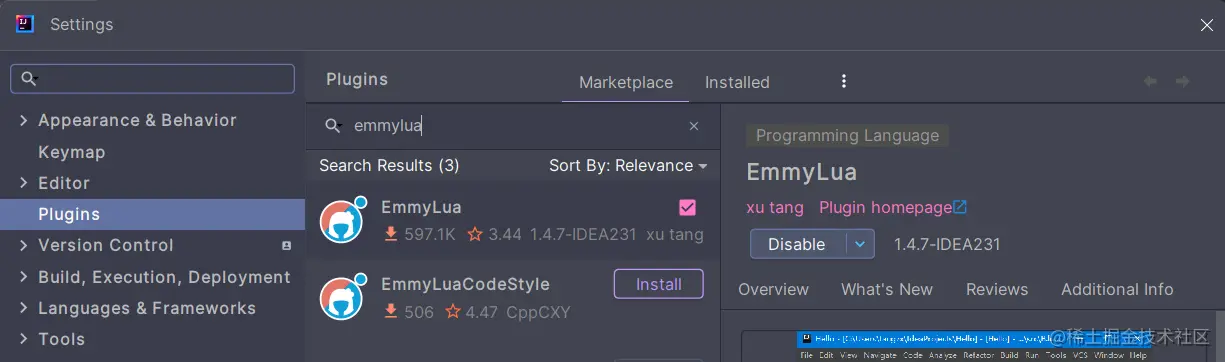
Task: Toggle the EmmyLua enabled checkbox
Action: pyautogui.click(x=687, y=207)
